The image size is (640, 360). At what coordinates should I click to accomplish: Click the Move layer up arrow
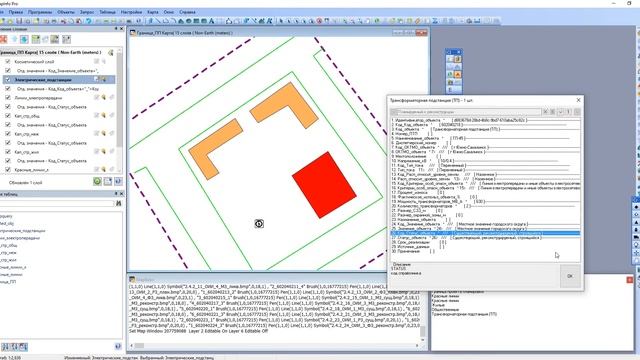[x=14, y=39]
